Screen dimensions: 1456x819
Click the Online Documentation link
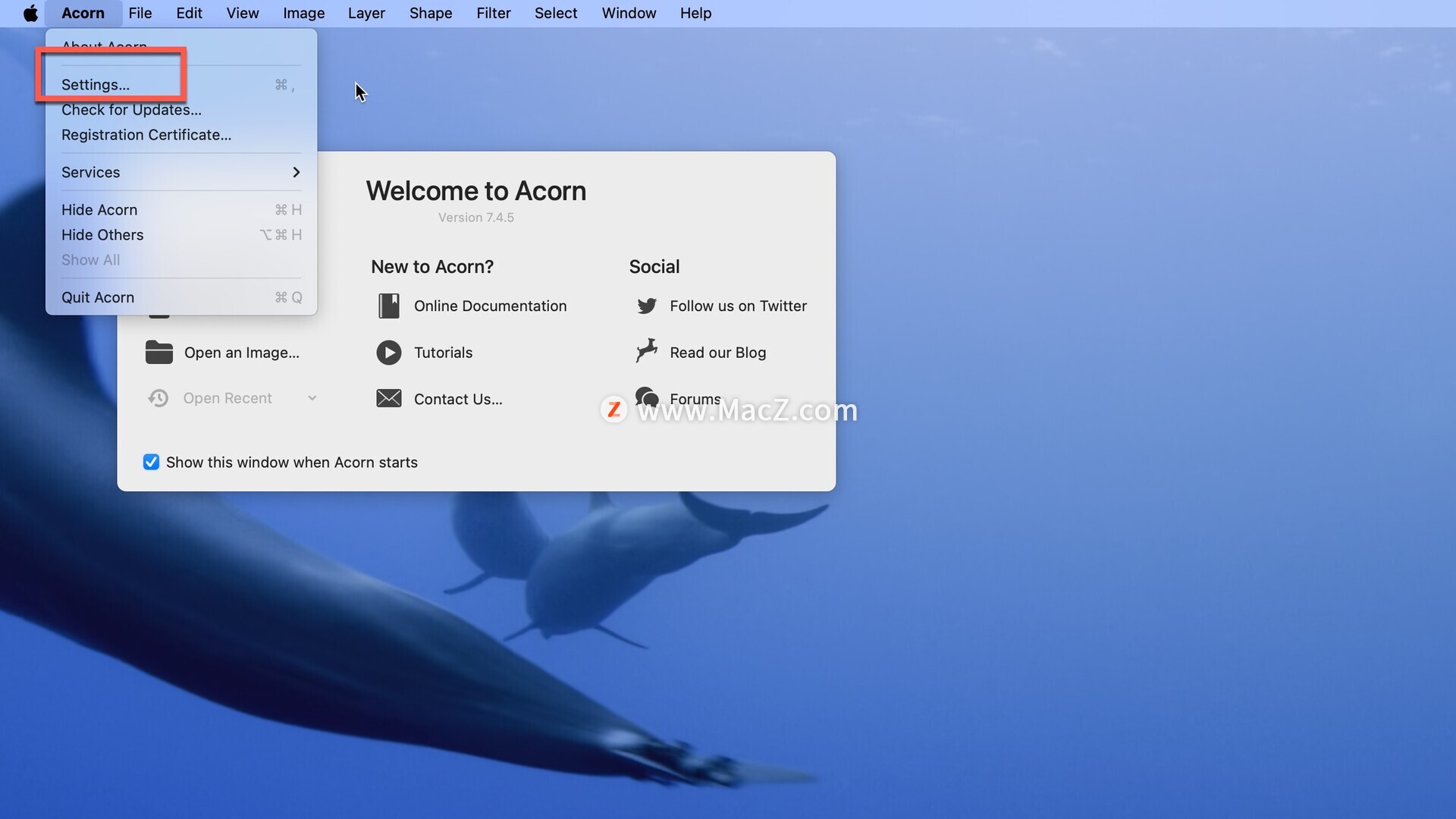(x=490, y=306)
